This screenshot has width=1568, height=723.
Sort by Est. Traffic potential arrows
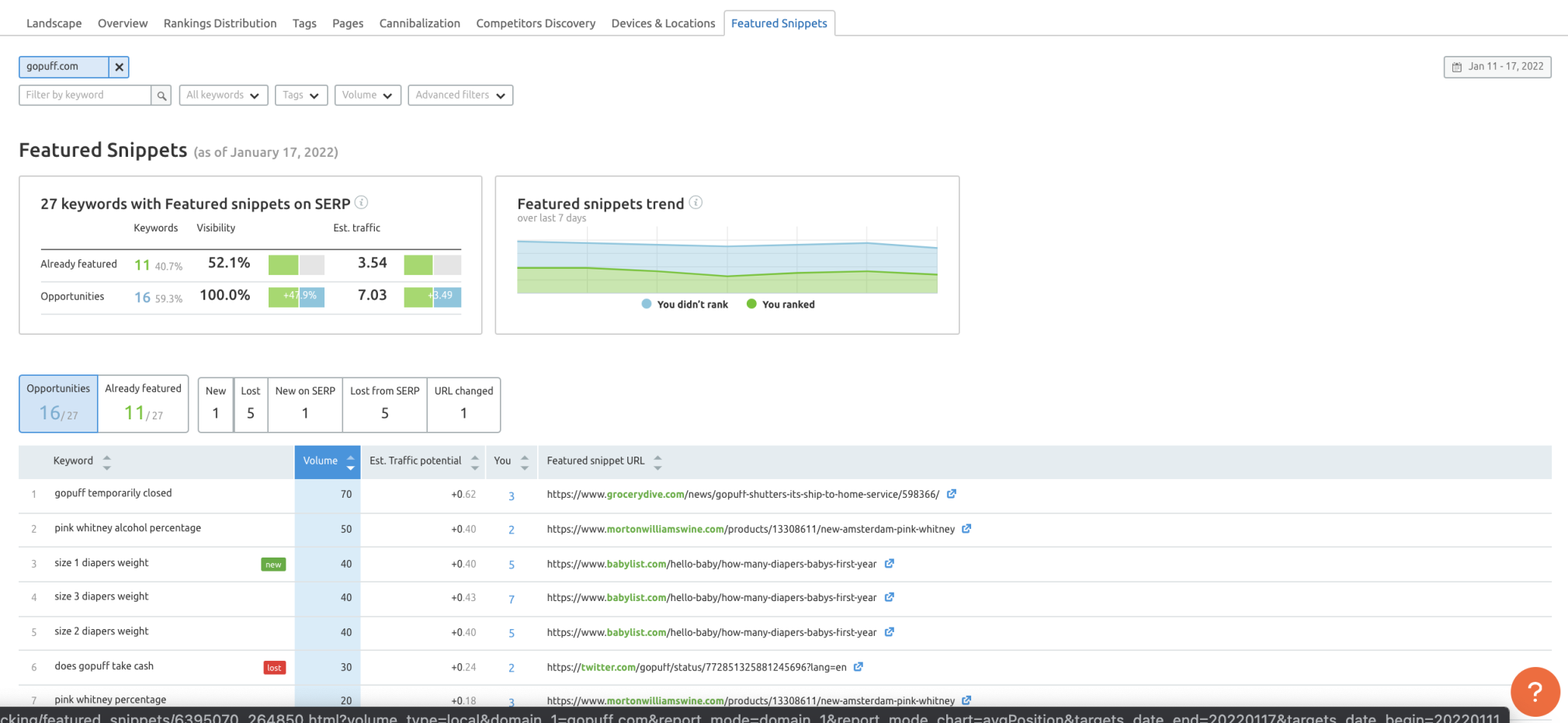(475, 462)
